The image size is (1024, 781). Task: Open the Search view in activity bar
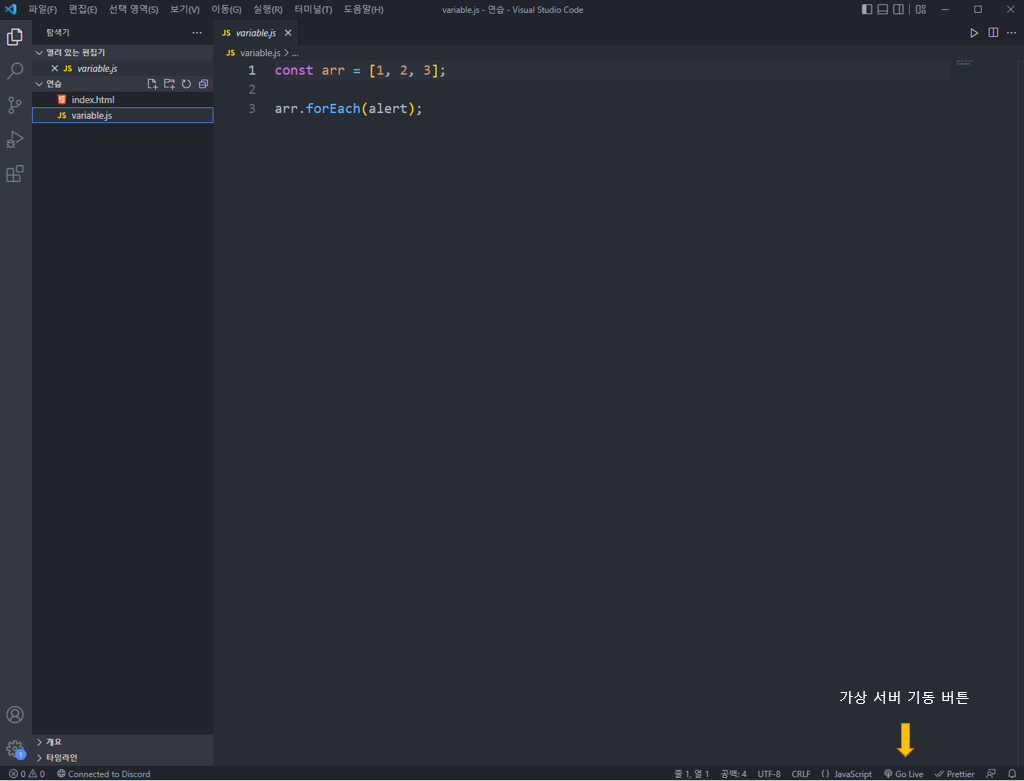[x=14, y=71]
